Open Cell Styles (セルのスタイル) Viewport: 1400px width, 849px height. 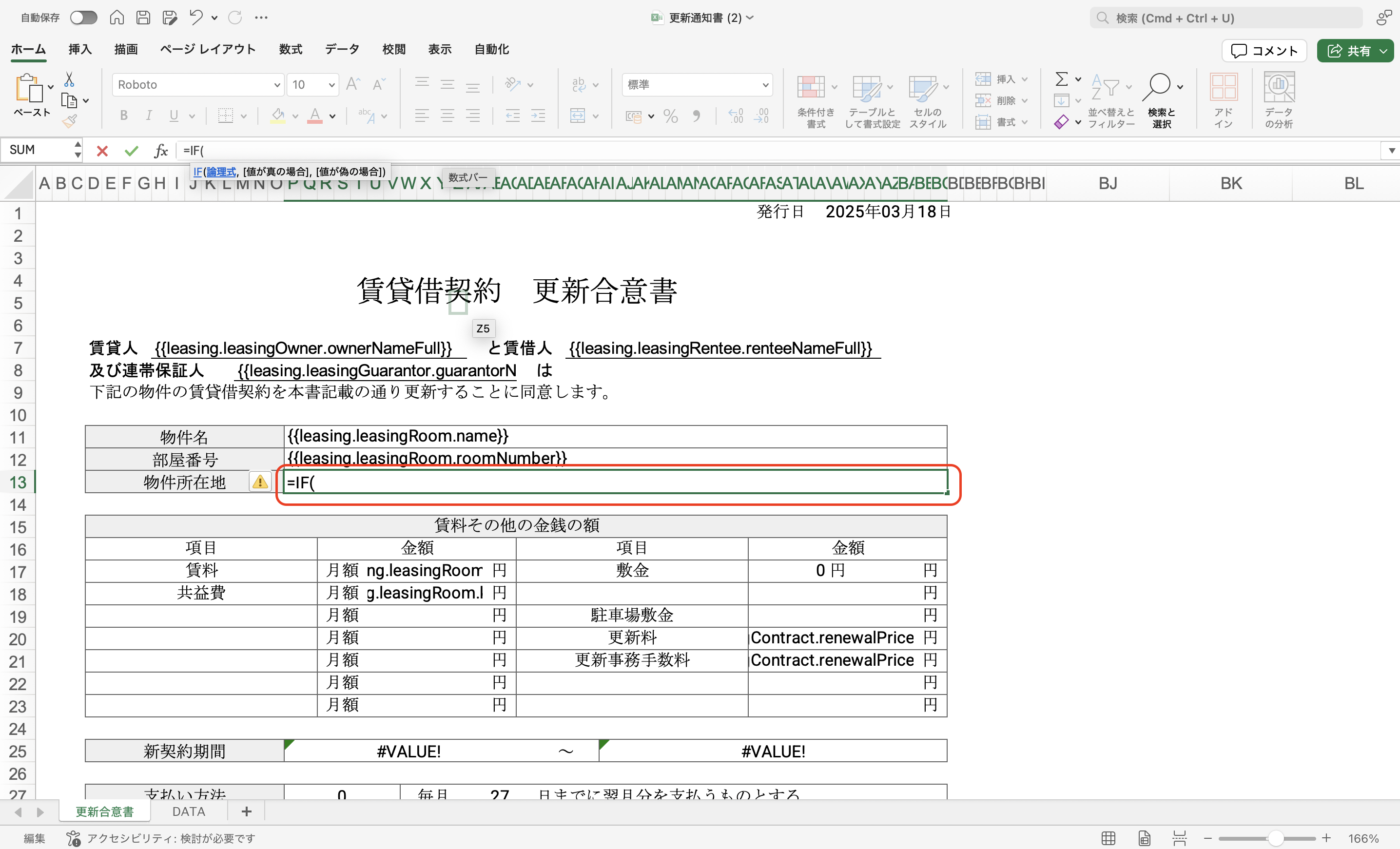tap(928, 101)
